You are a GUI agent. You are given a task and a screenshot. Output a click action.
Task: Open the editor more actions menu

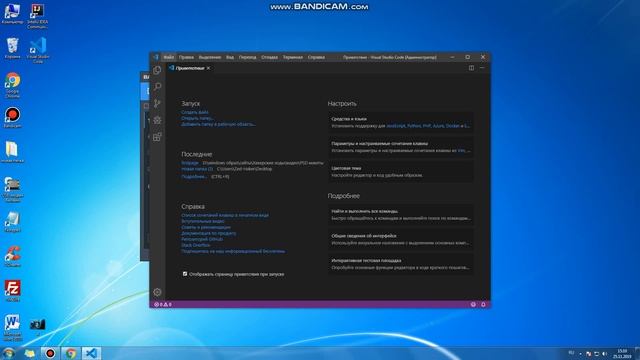(482, 68)
